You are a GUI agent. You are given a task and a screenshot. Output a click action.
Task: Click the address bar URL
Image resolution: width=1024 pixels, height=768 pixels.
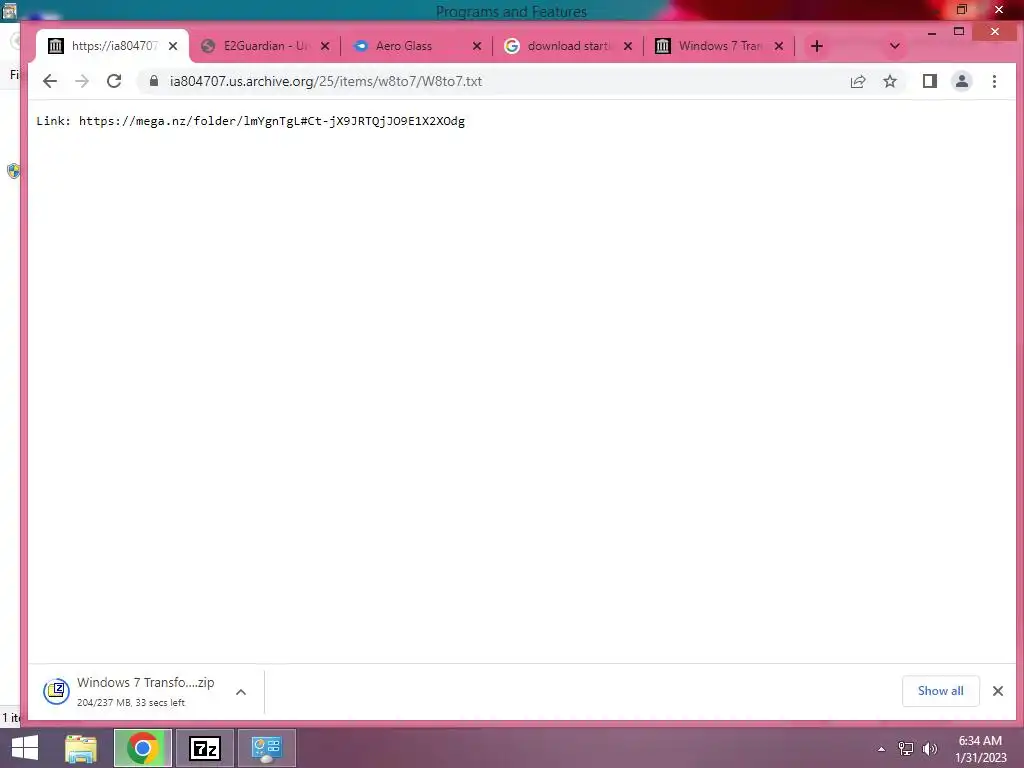coord(326,81)
